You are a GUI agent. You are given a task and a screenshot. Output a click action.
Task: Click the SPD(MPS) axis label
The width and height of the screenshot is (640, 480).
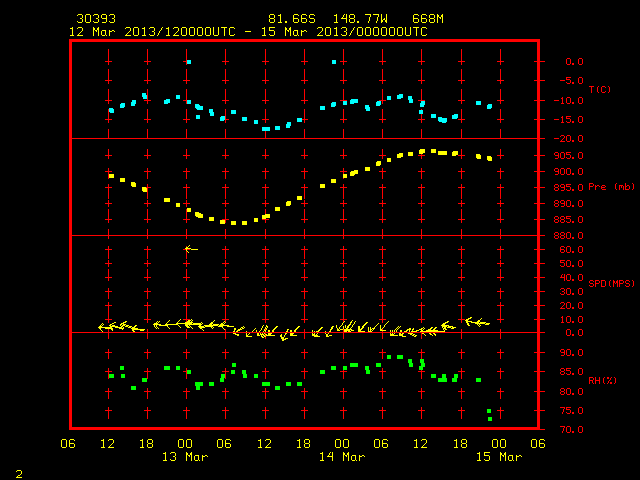pos(611,283)
